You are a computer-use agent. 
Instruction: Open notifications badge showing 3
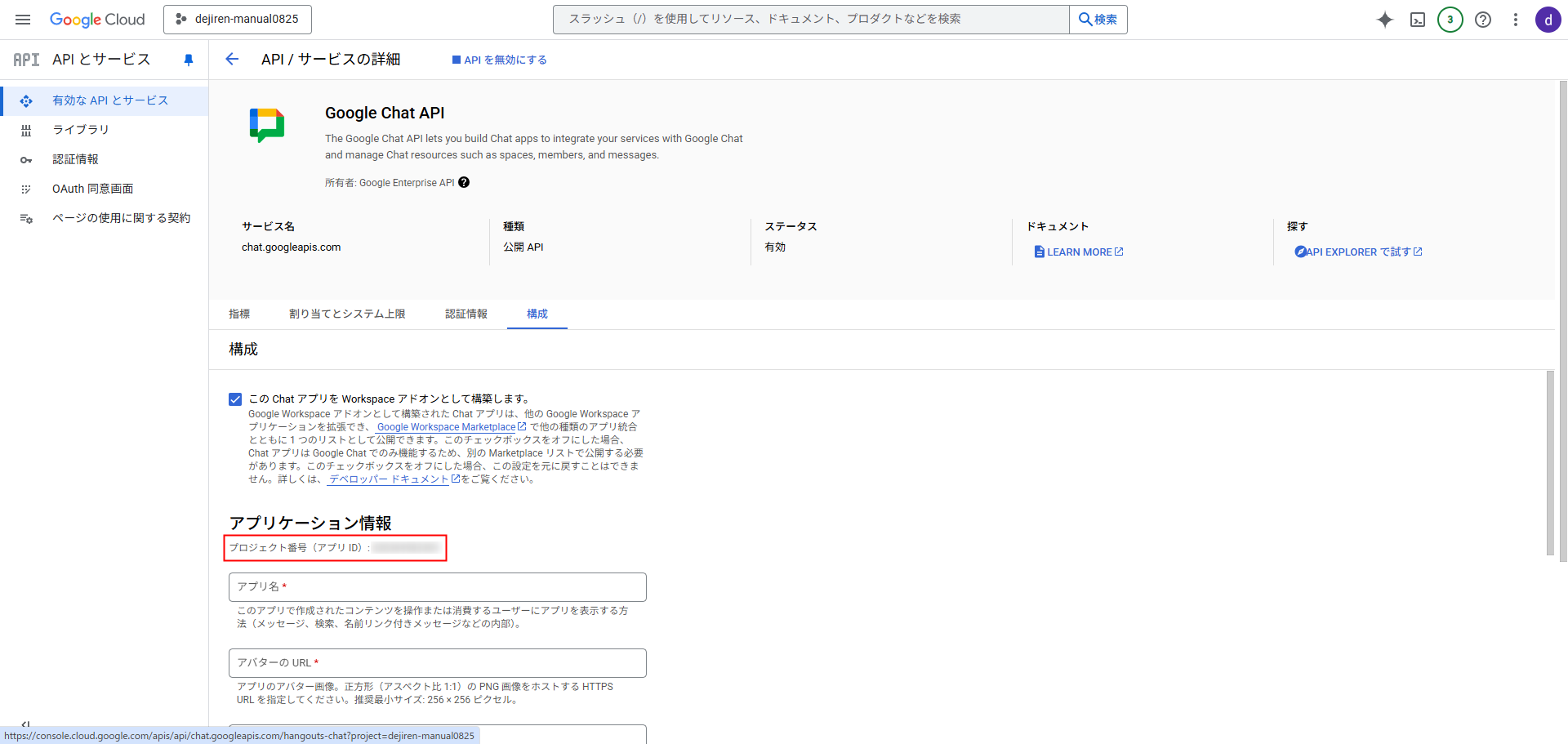click(1450, 20)
